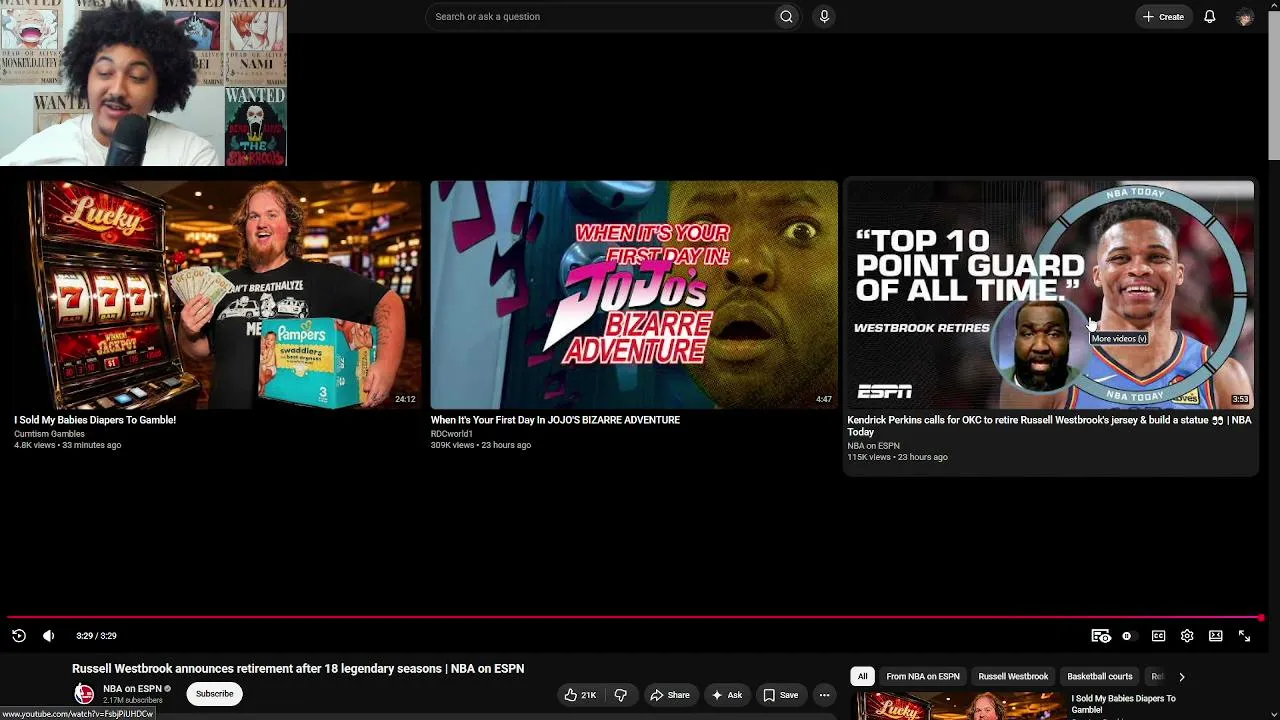Screen dimensions: 1280x720
Task: Open the NBA on ESPN channel name
Action: [x=132, y=689]
